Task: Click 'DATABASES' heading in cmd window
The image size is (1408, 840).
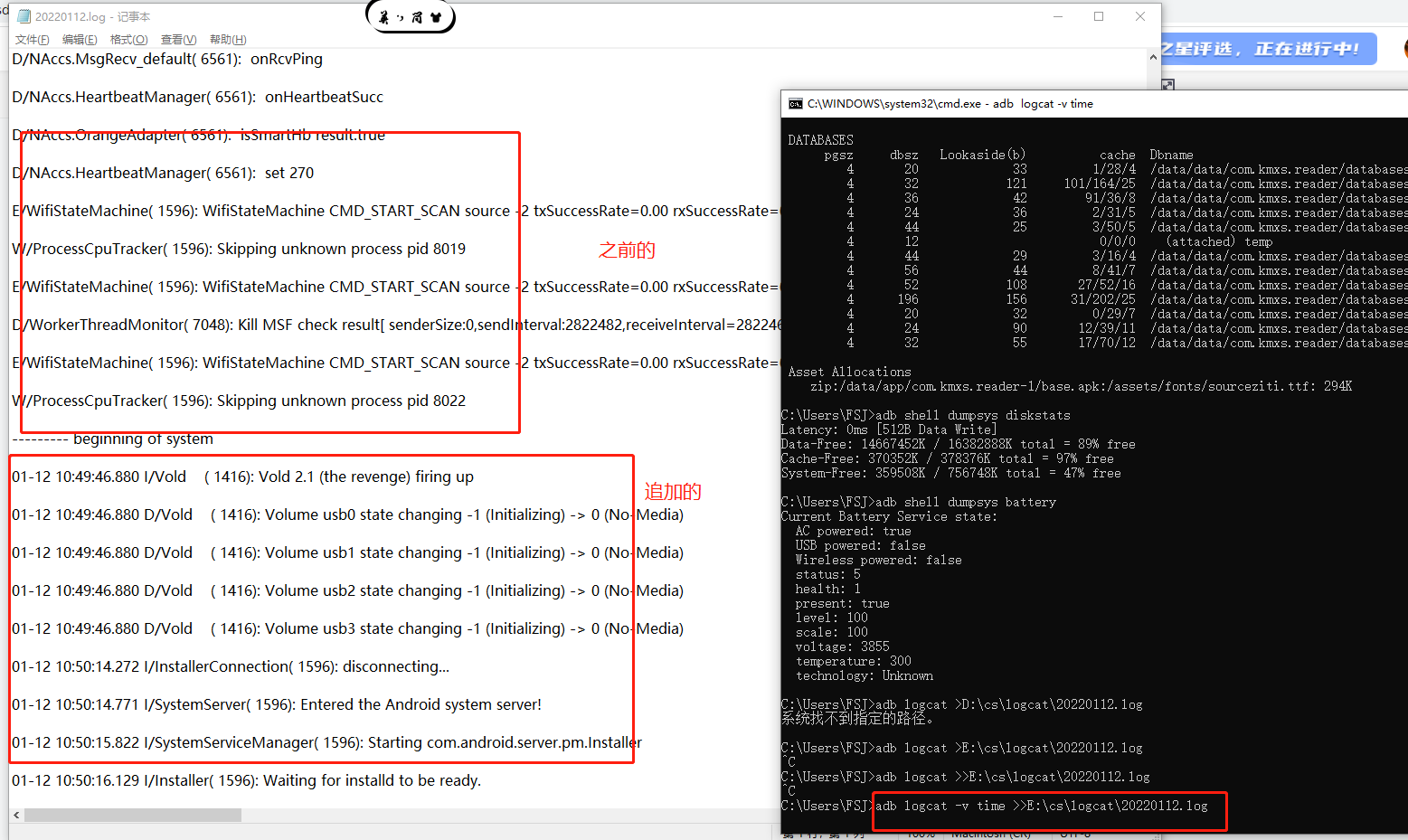Action: coord(820,140)
